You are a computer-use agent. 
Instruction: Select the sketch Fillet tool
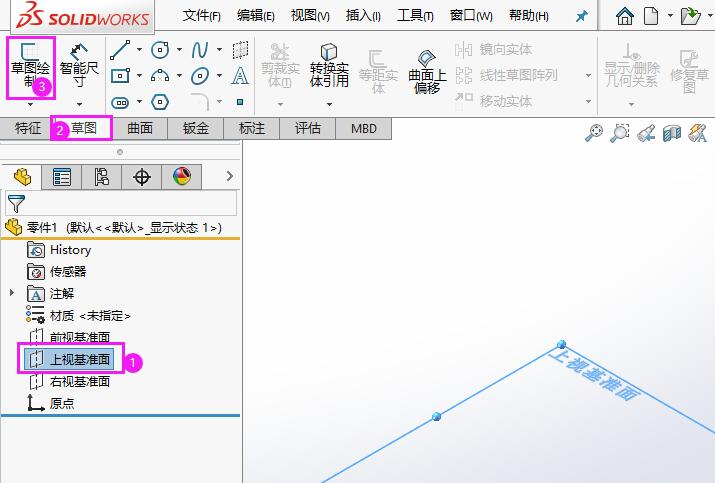point(200,102)
